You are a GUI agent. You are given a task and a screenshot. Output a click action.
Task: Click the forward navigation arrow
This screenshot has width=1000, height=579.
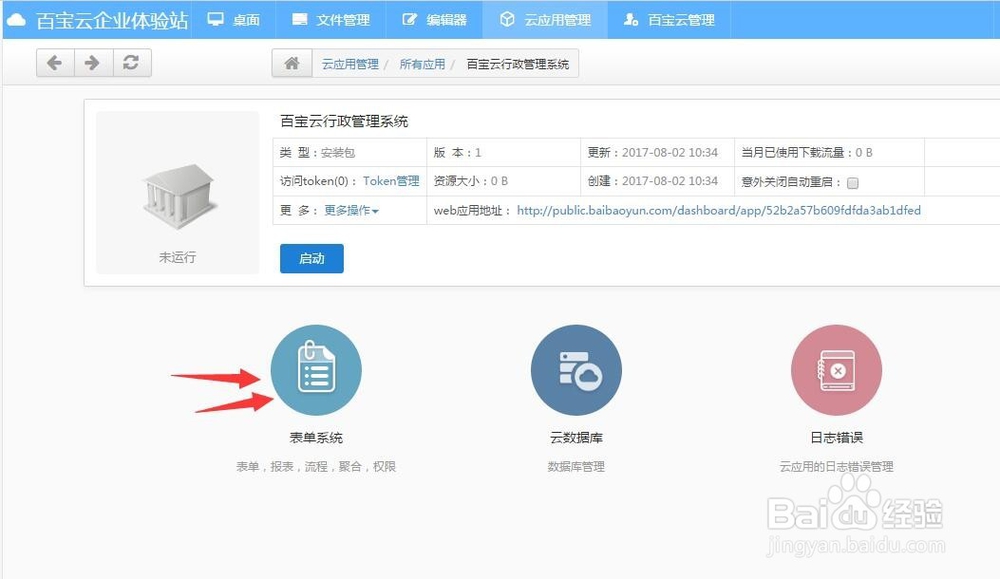[91, 62]
